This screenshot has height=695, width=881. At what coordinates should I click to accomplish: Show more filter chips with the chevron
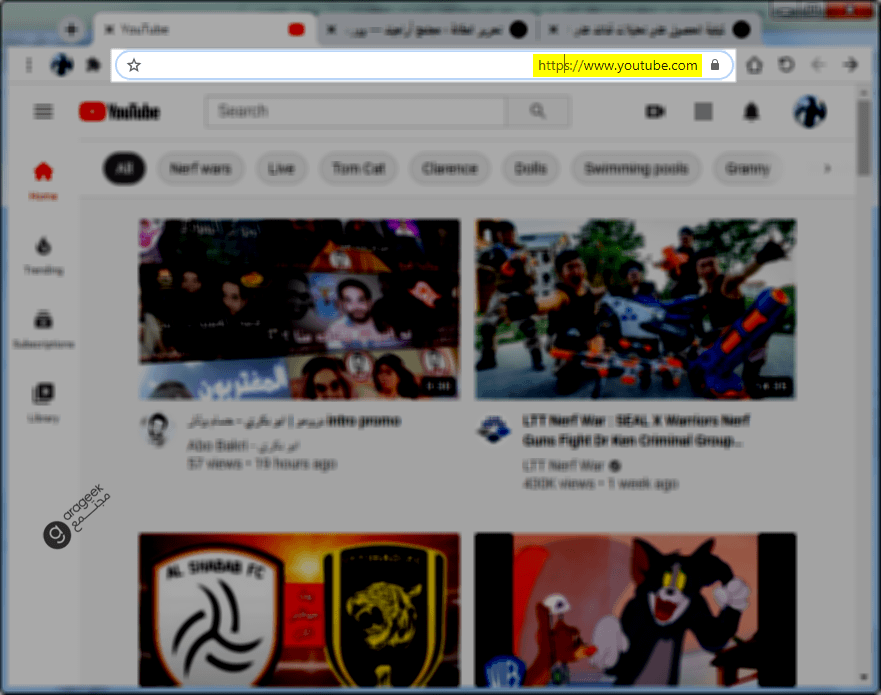(x=827, y=169)
